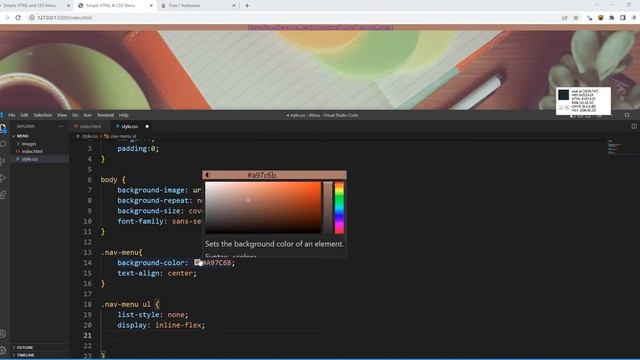The image size is (640, 360).
Task: Click the EXPLORER panel title
Action: [x=26, y=127]
